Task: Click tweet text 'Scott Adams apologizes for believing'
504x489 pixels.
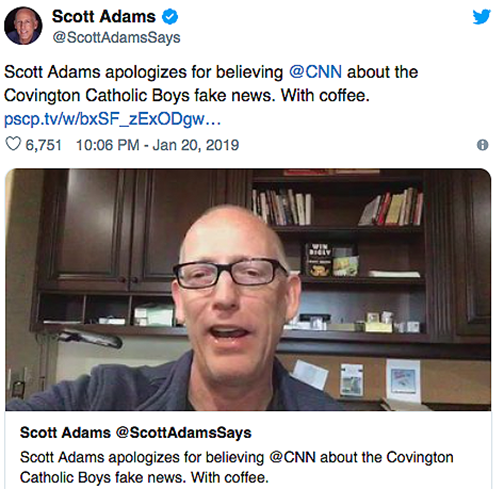Action: (x=143, y=72)
